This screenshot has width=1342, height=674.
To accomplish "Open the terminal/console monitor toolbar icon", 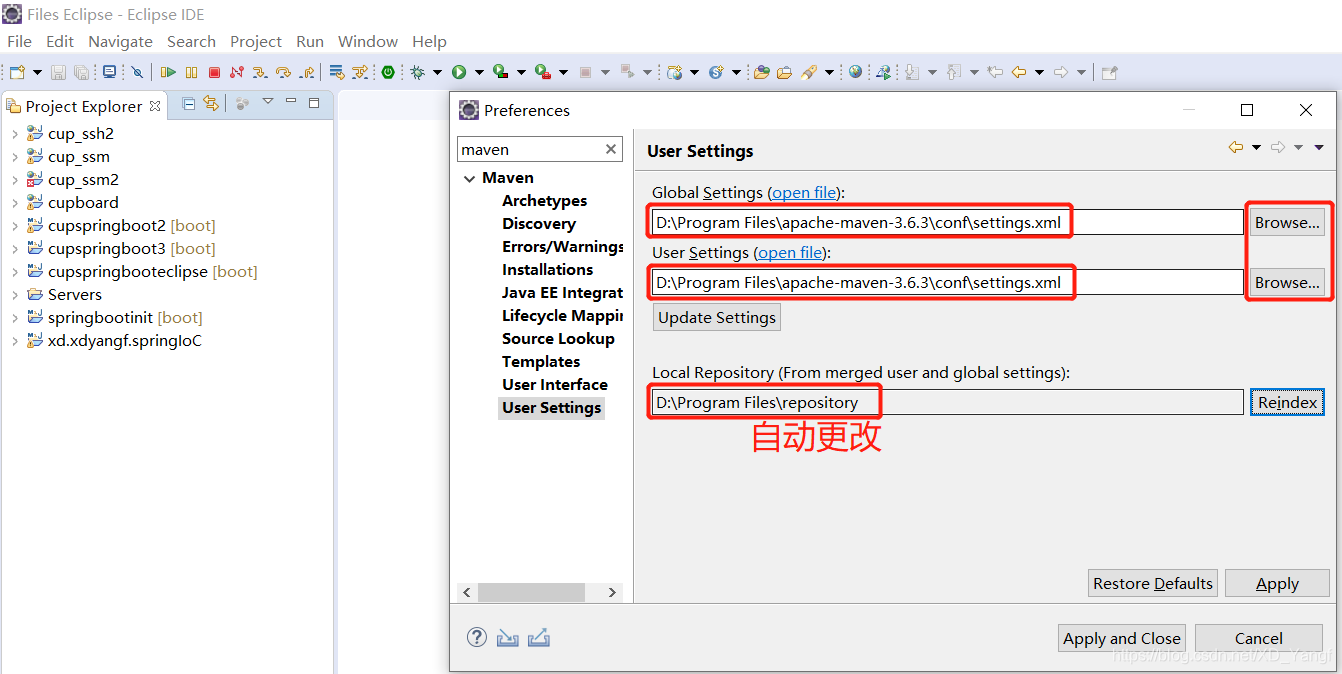I will click(x=109, y=72).
